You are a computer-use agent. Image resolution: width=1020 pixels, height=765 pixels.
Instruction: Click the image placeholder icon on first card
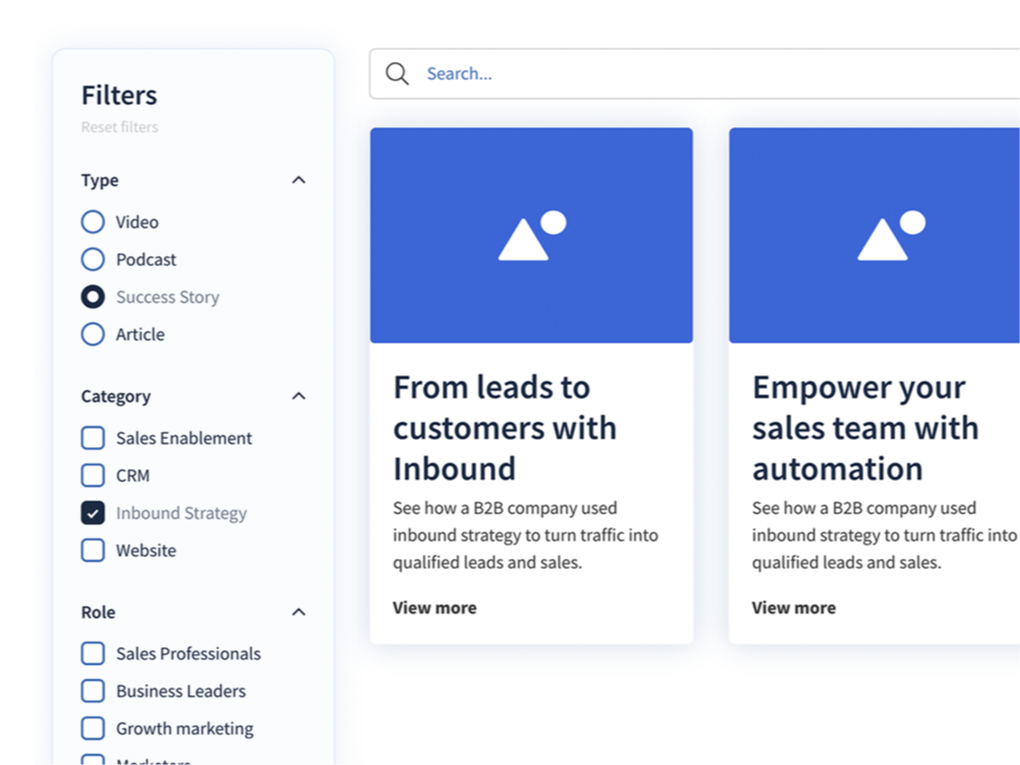tap(531, 236)
